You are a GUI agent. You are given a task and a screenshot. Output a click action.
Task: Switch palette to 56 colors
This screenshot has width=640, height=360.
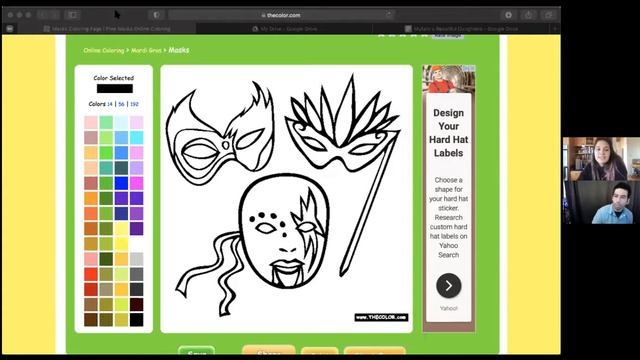121,104
